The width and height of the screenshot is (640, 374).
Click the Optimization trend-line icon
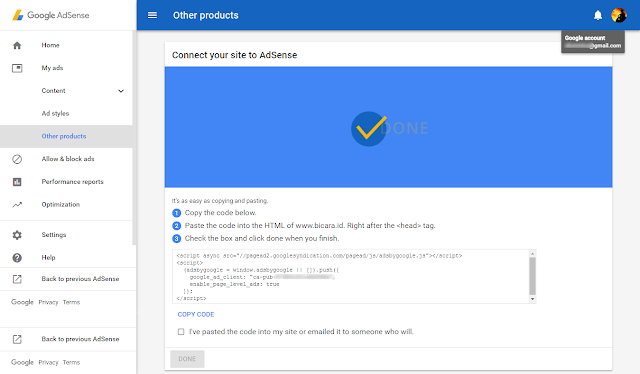17,205
